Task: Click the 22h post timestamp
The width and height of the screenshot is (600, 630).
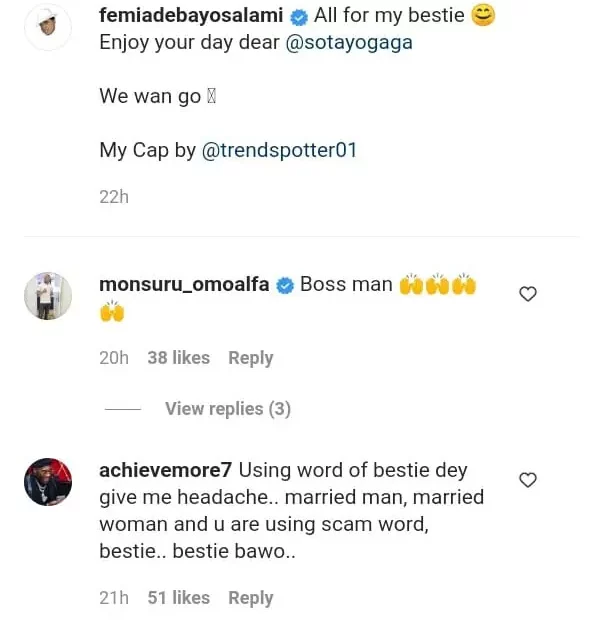Action: [114, 197]
